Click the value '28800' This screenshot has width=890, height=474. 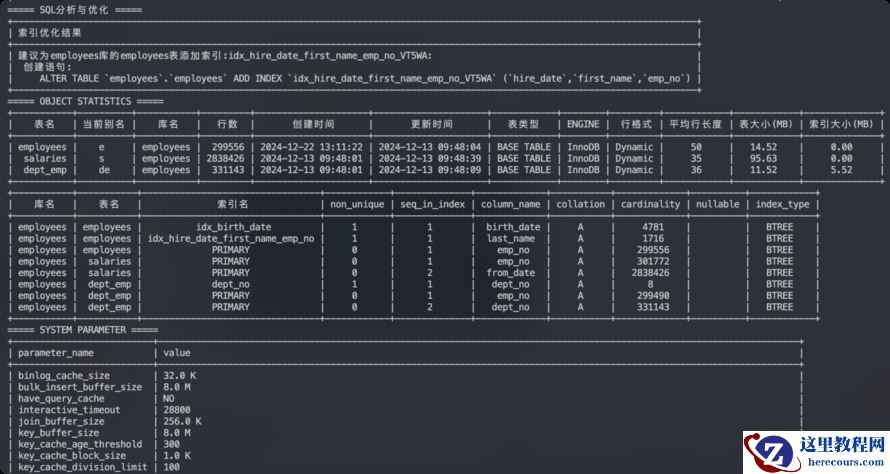tap(177, 410)
